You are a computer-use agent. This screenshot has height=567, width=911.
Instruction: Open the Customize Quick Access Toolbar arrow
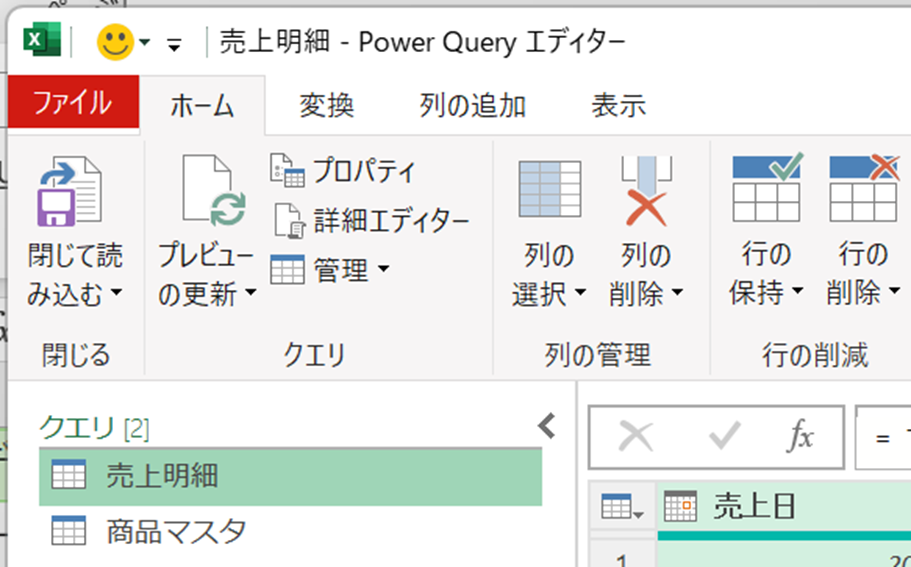click(174, 44)
